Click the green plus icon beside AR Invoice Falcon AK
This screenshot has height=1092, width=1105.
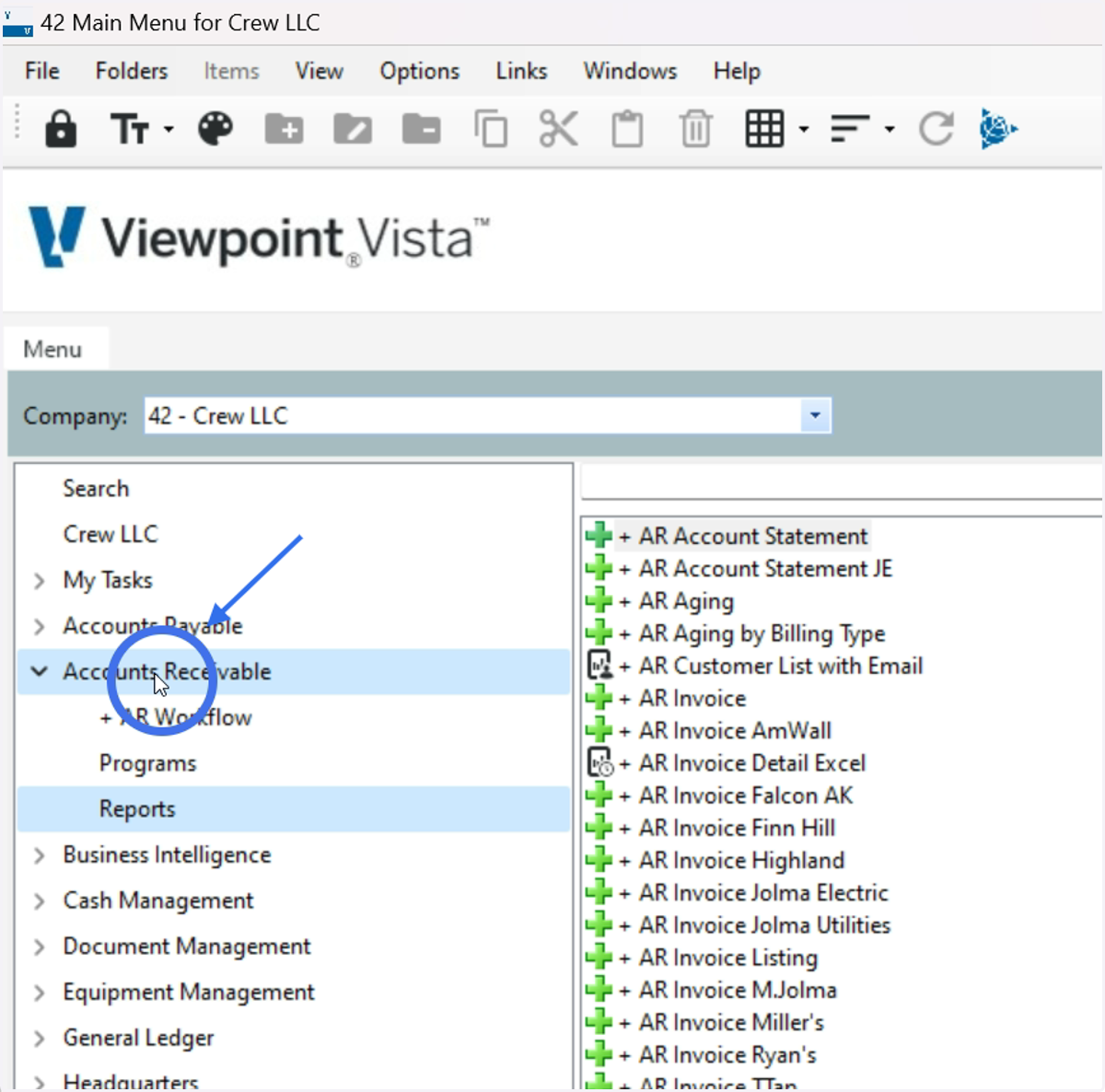[599, 795]
